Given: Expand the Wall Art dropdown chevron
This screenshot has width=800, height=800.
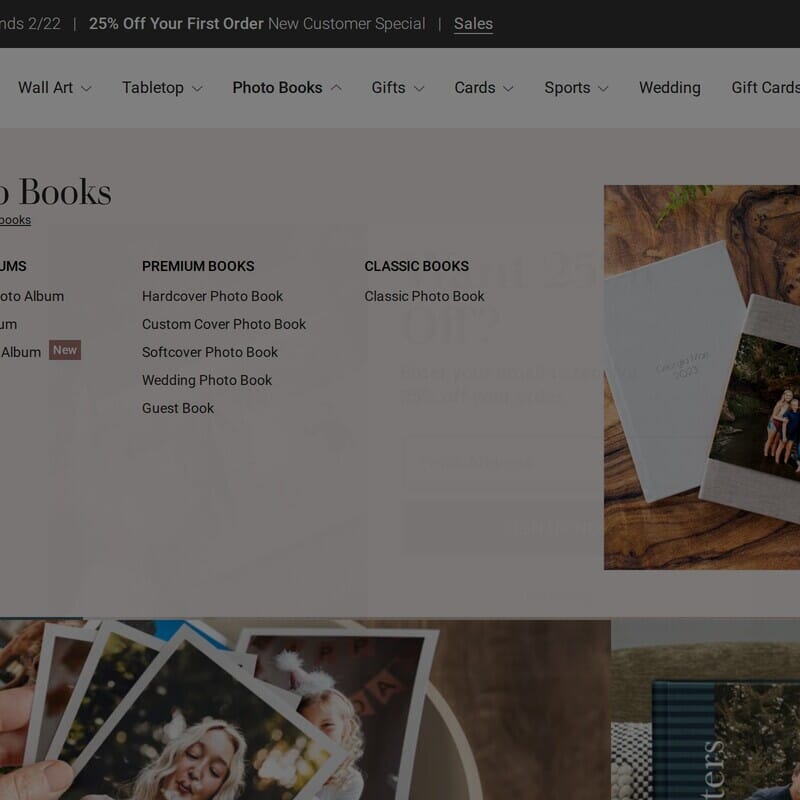Looking at the screenshot, I should point(86,88).
